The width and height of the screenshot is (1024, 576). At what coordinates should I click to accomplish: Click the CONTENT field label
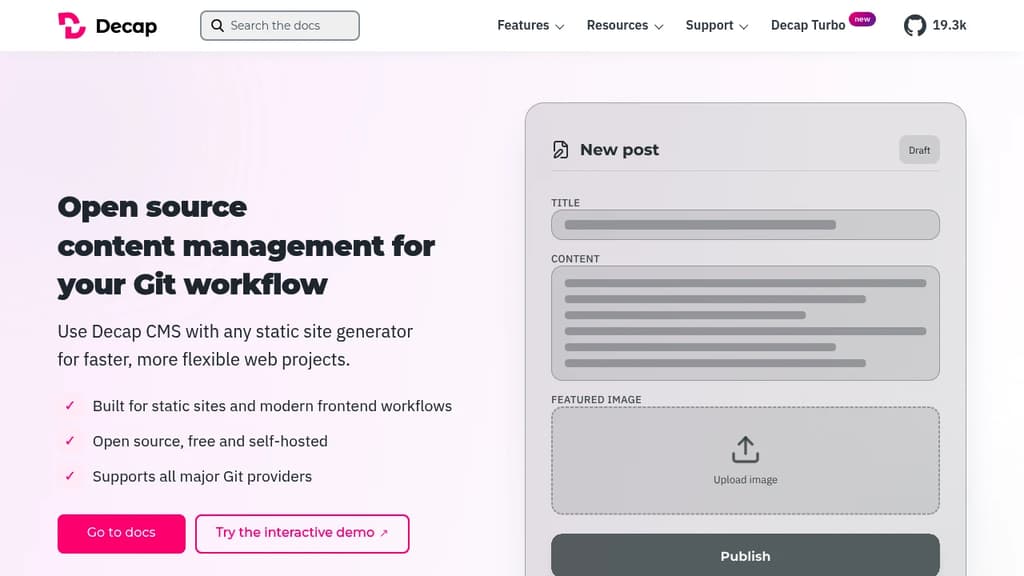pos(575,259)
